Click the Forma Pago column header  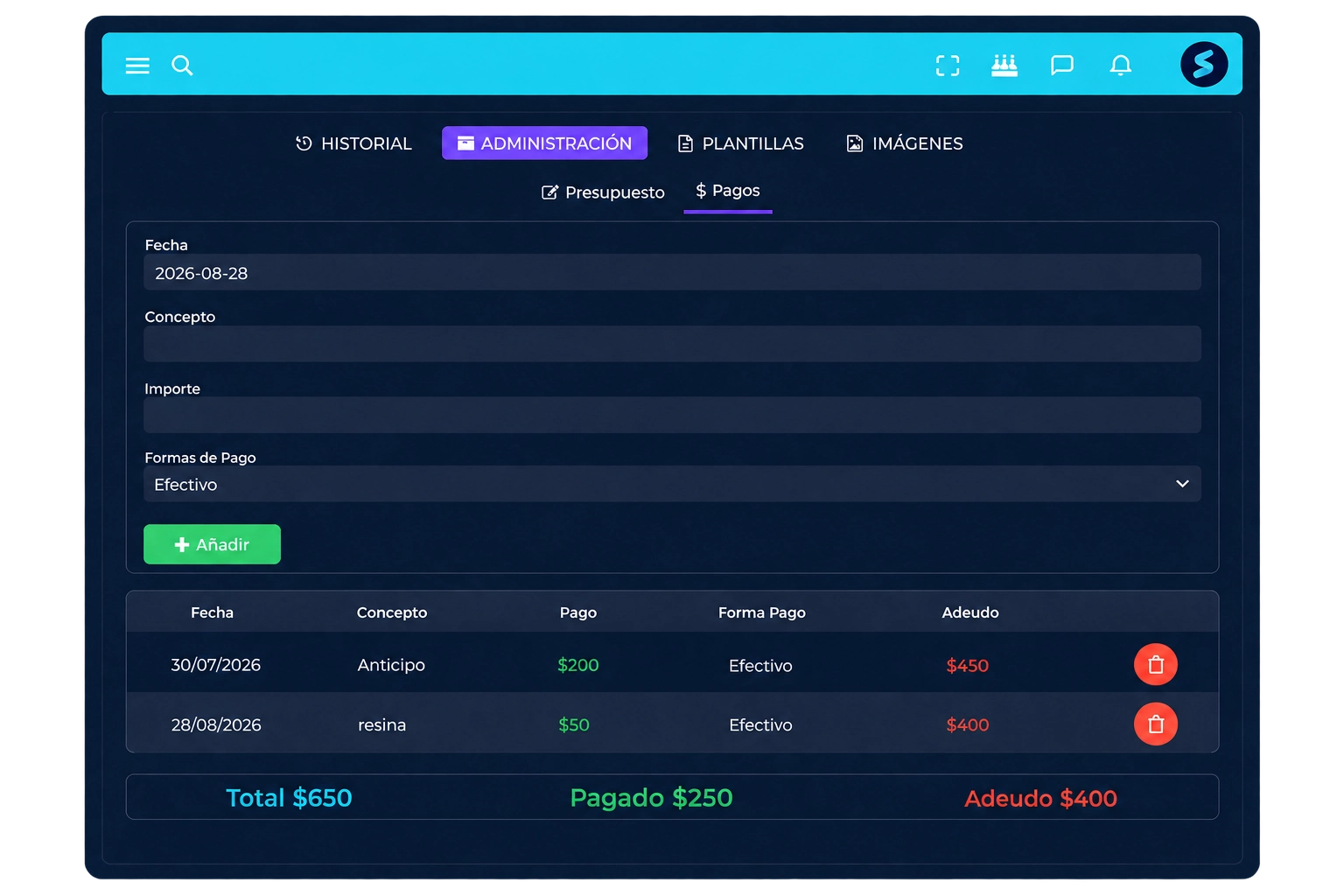click(x=762, y=612)
